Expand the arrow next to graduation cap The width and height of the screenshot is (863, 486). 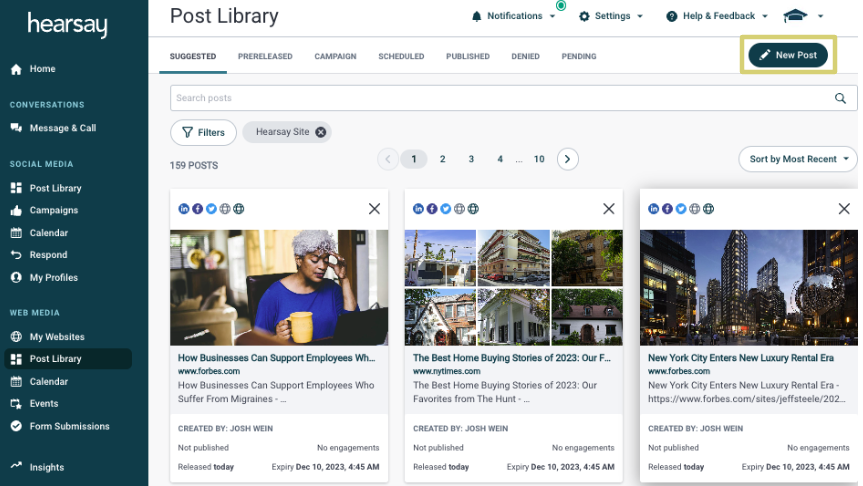coord(820,16)
